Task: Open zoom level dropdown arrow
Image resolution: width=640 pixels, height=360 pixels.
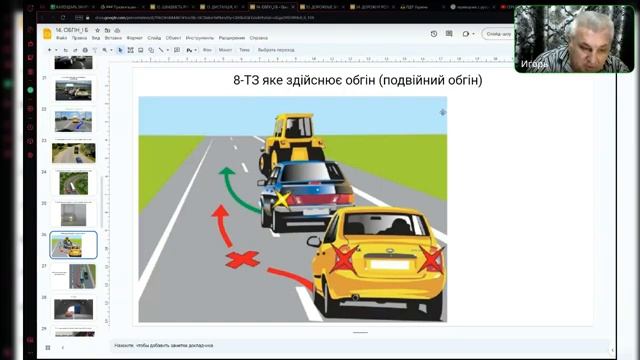Action: (x=111, y=50)
